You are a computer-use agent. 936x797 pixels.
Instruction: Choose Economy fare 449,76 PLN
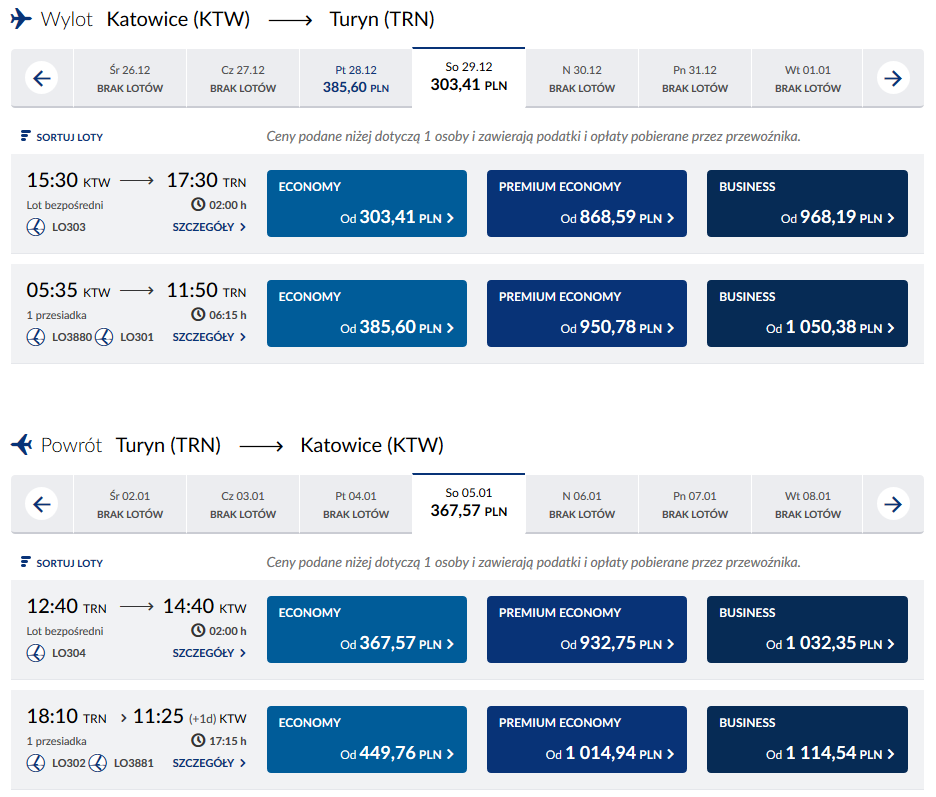[x=367, y=740]
